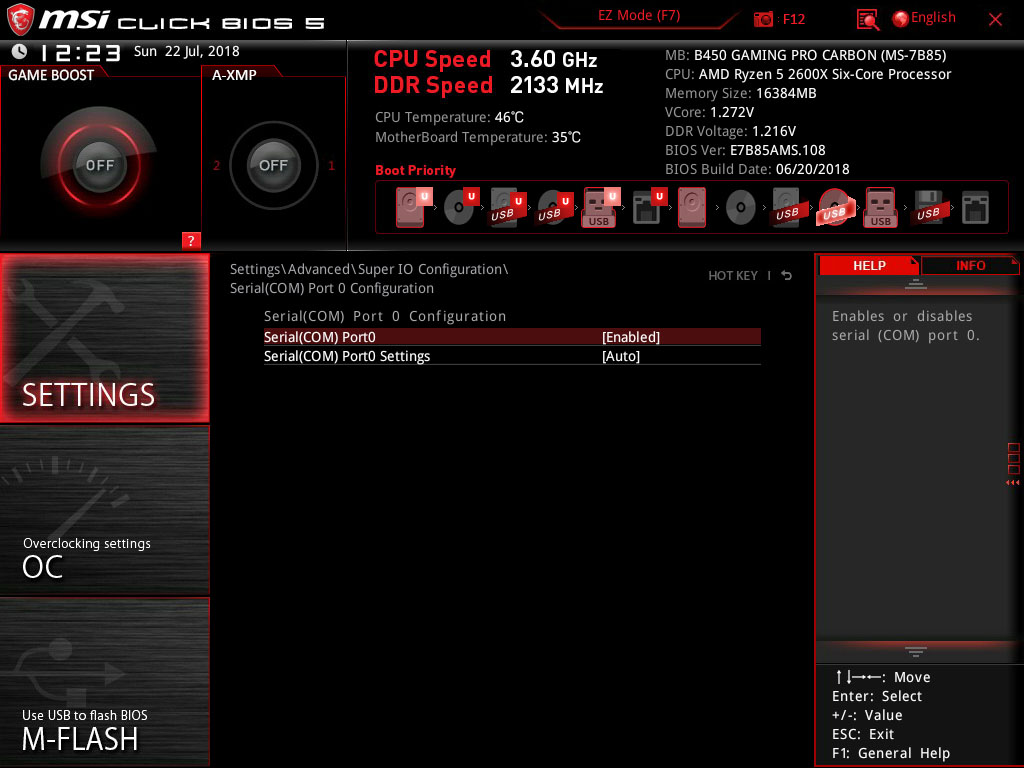
Task: Click the Settings\Advanced\Super IO Configuration breadcrumb
Action: 369,269
